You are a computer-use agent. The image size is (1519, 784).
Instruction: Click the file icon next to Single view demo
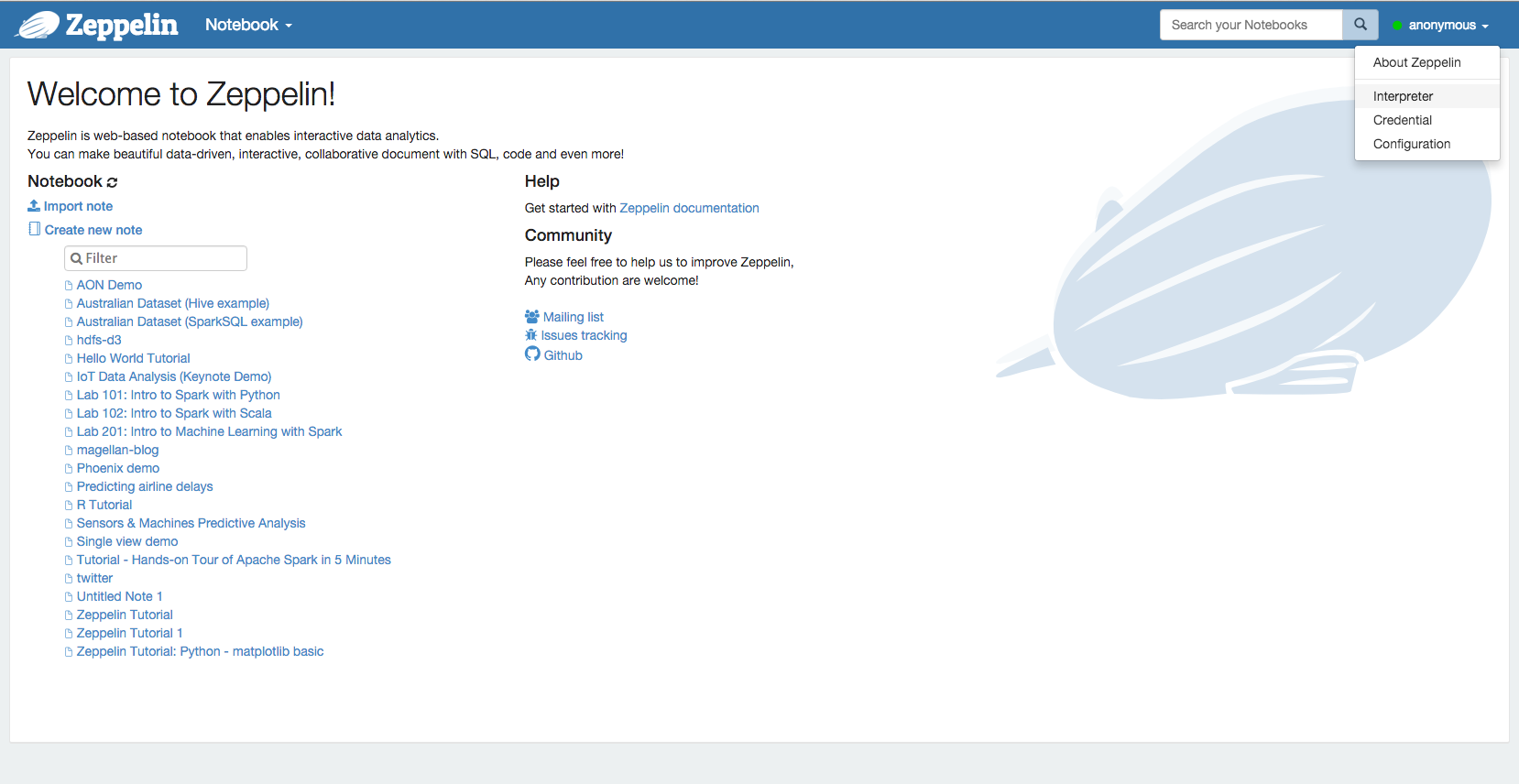point(69,542)
